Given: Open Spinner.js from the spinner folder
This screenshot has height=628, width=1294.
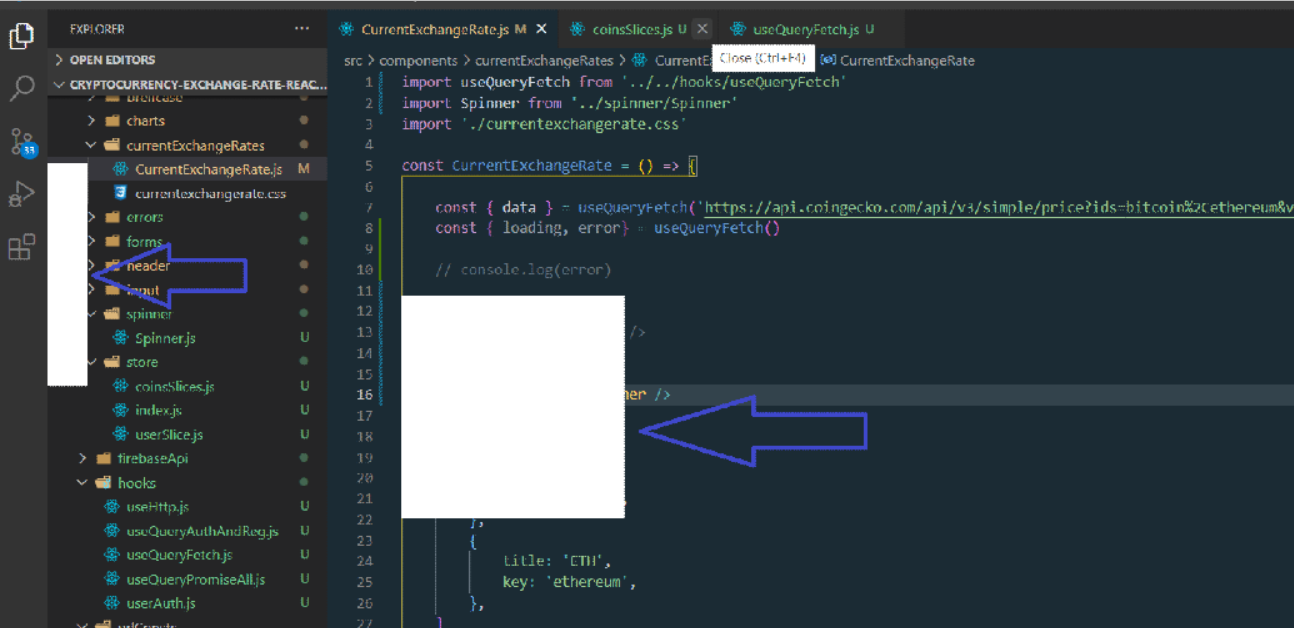Looking at the screenshot, I should point(163,337).
